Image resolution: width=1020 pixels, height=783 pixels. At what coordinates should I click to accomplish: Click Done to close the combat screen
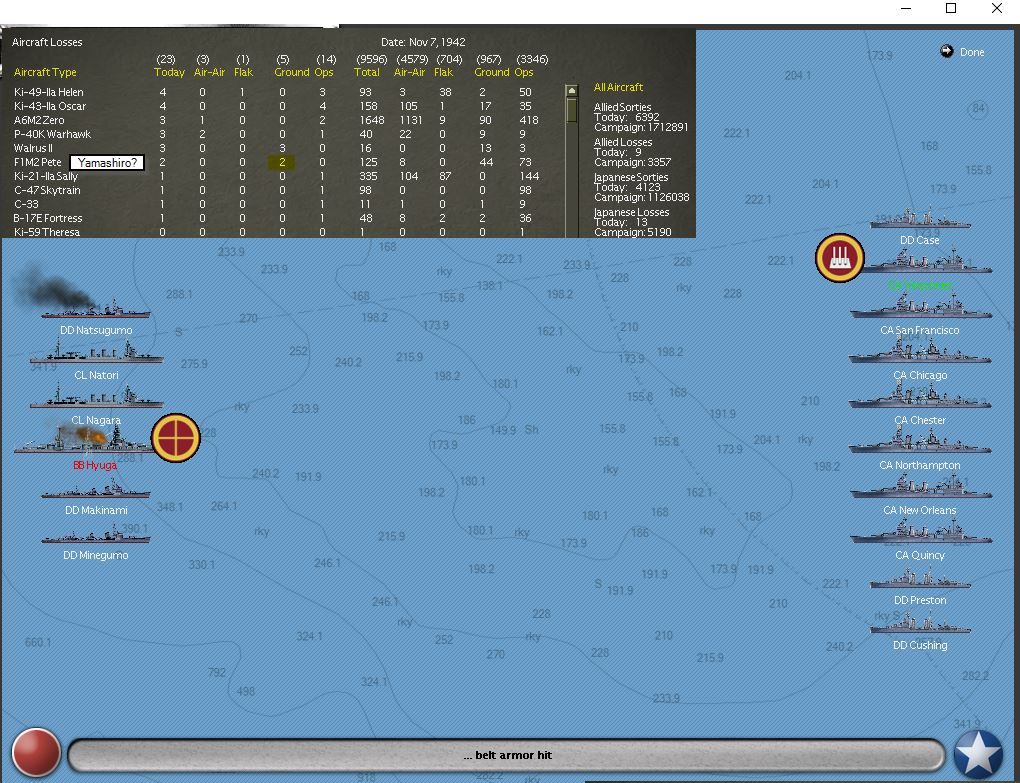(972, 52)
